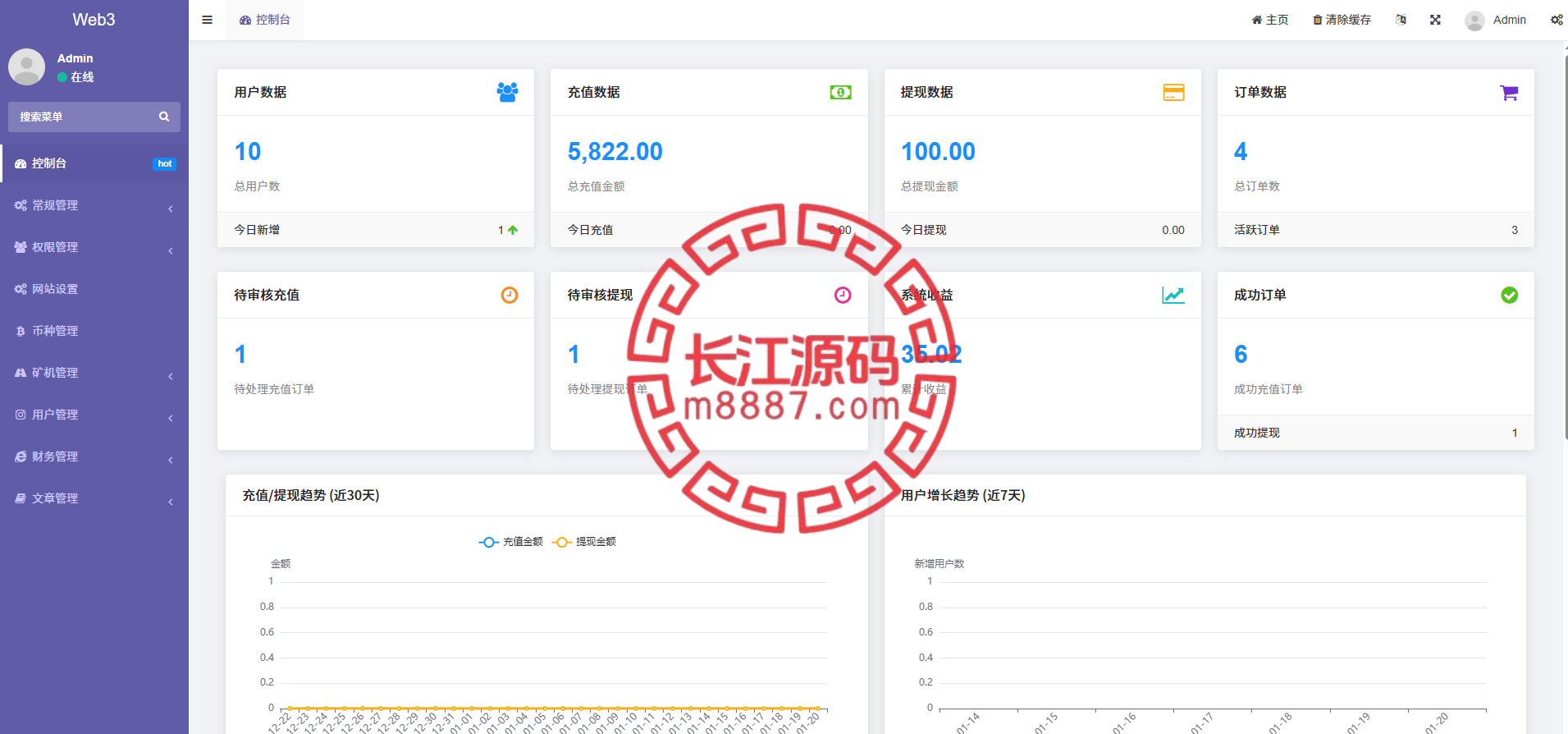Click the total users value 10
Viewport: 1568px width, 734px height.
[248, 151]
